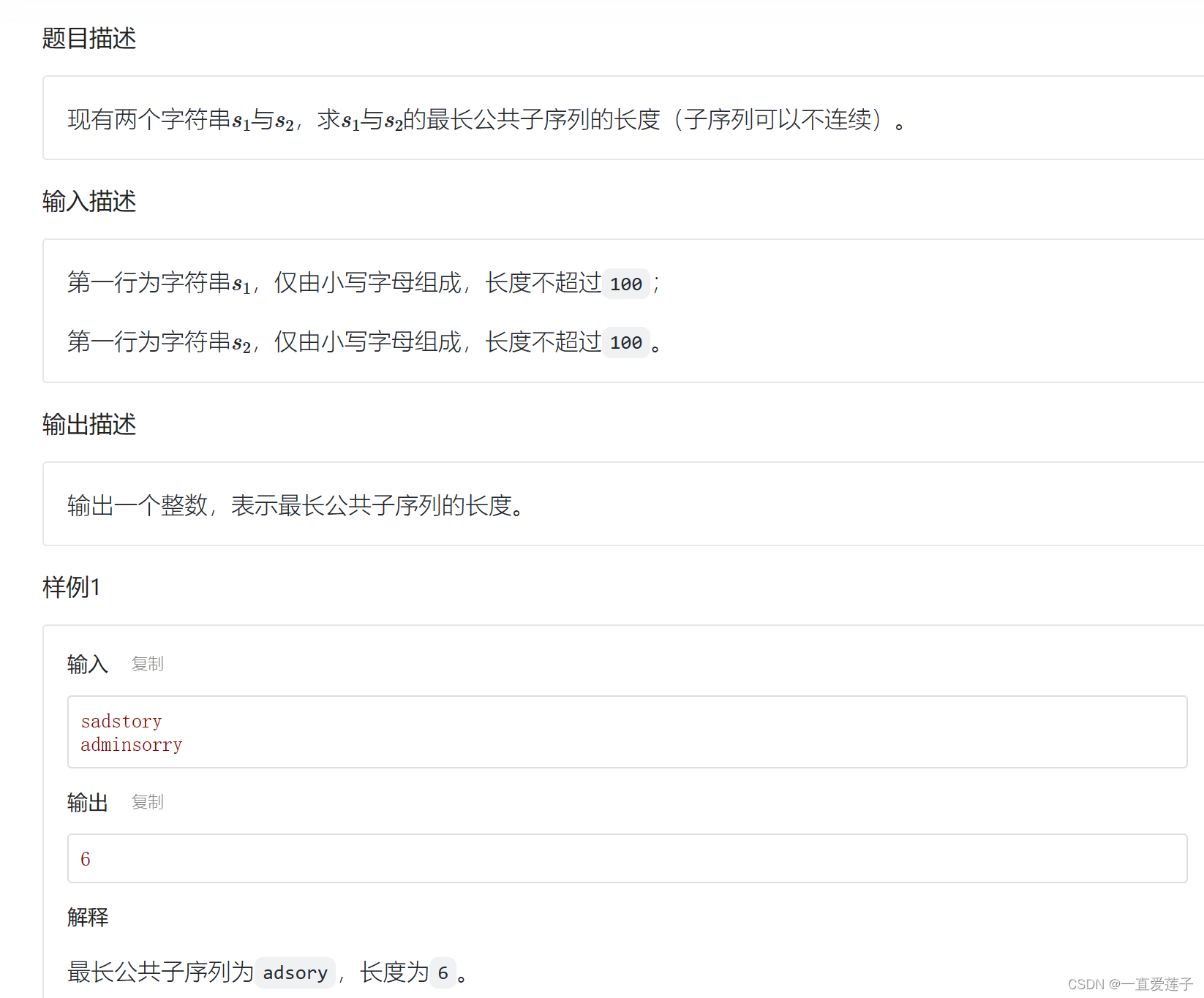Click the sample output value '6' box

(627, 858)
